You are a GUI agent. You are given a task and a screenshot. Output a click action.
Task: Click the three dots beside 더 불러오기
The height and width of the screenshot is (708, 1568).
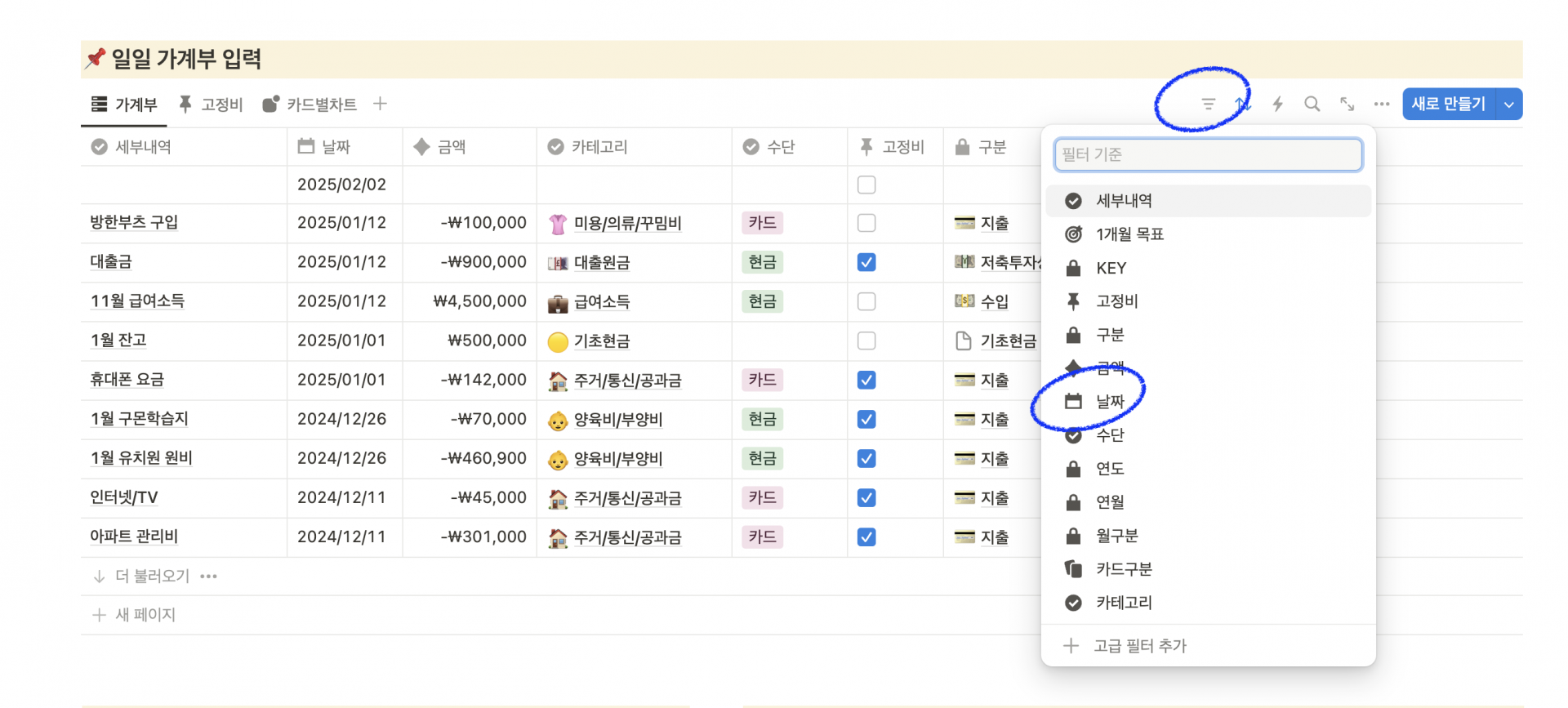tap(208, 577)
